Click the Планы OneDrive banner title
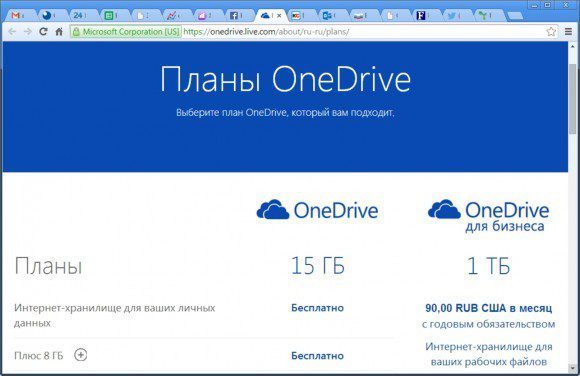The width and height of the screenshot is (580, 376). (285, 80)
